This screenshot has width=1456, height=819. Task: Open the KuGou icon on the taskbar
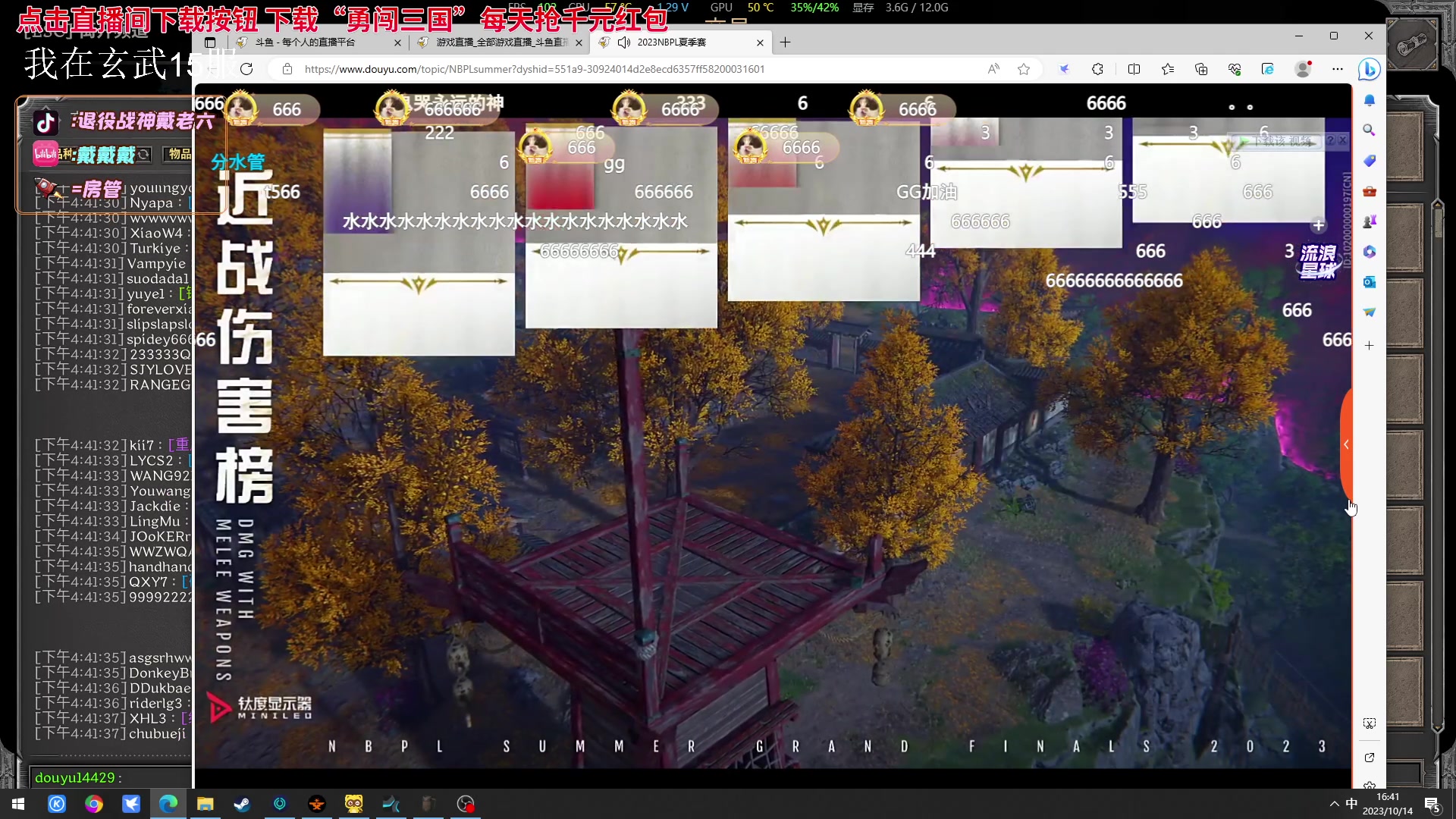click(57, 804)
